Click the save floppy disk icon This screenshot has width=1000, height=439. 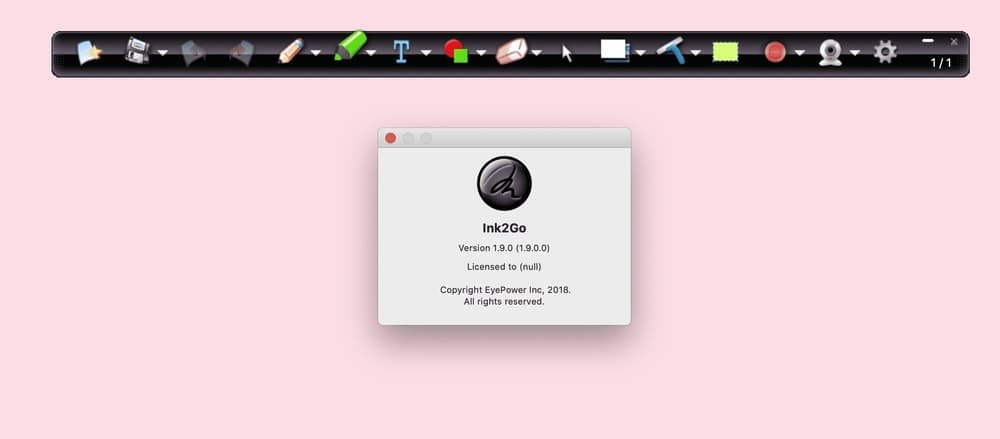pos(137,50)
